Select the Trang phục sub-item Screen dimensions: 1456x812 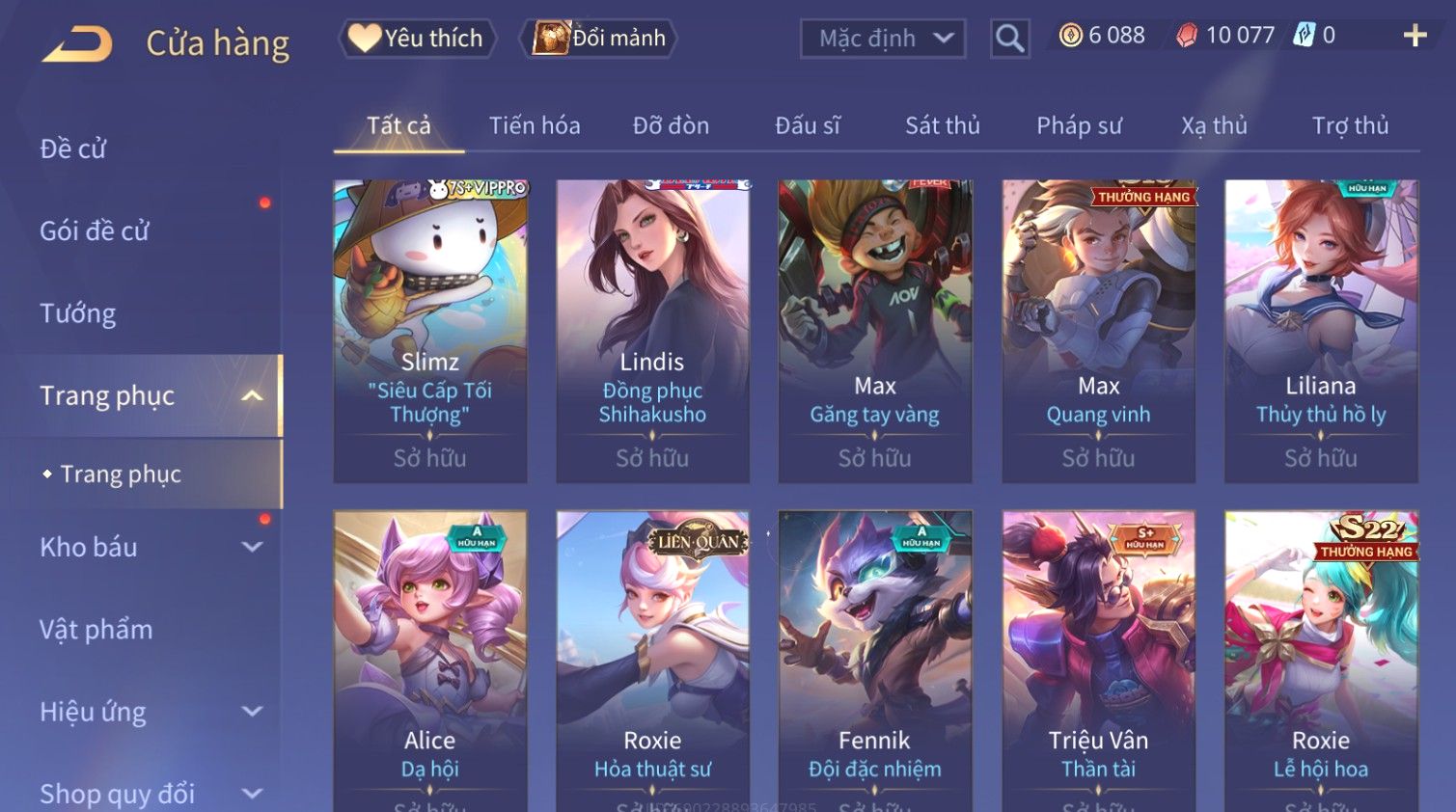click(121, 474)
